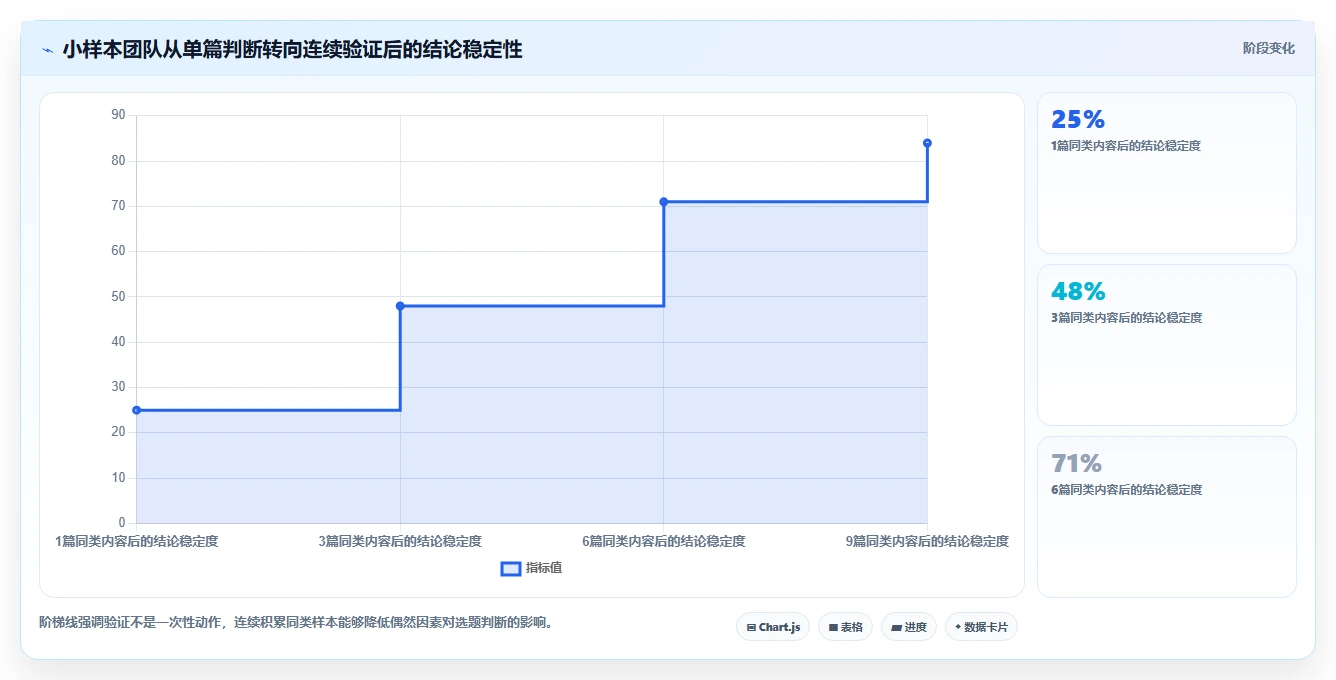Open the 48% stat card
The image size is (1336, 680).
(1166, 345)
